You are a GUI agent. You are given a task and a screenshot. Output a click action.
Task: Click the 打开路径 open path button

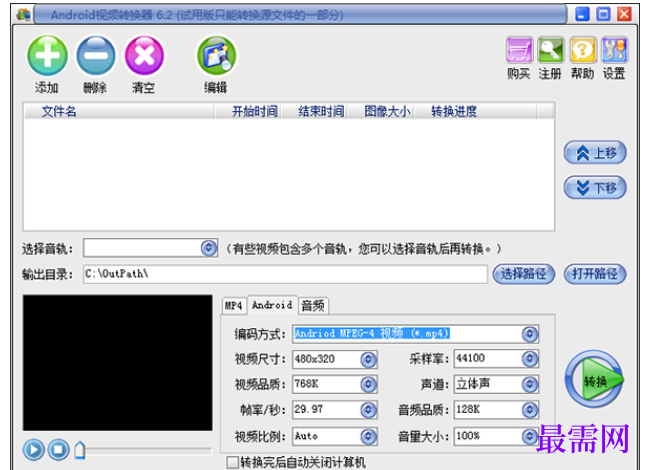tap(595, 274)
